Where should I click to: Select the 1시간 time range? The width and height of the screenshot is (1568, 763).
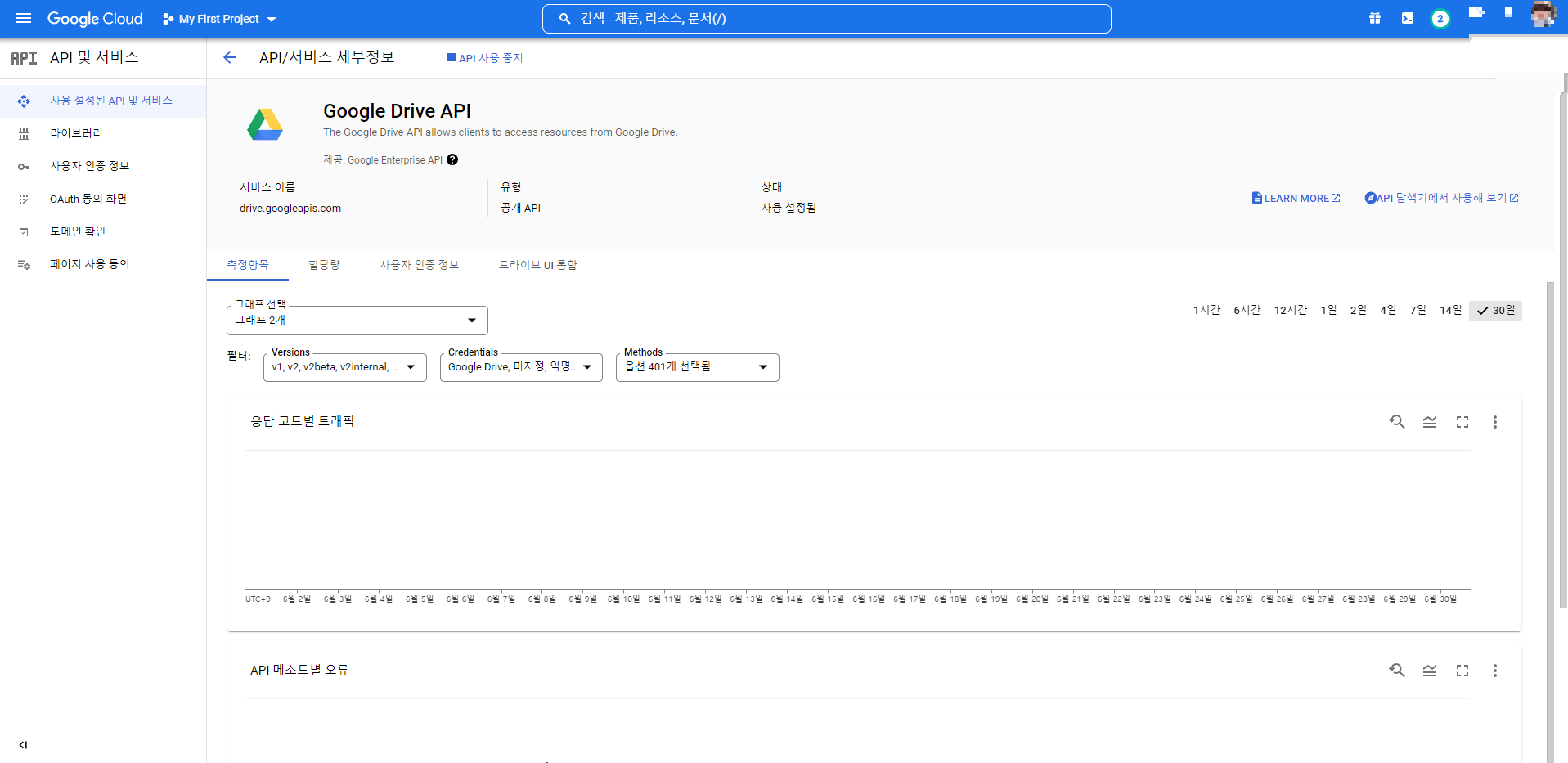(1206, 311)
